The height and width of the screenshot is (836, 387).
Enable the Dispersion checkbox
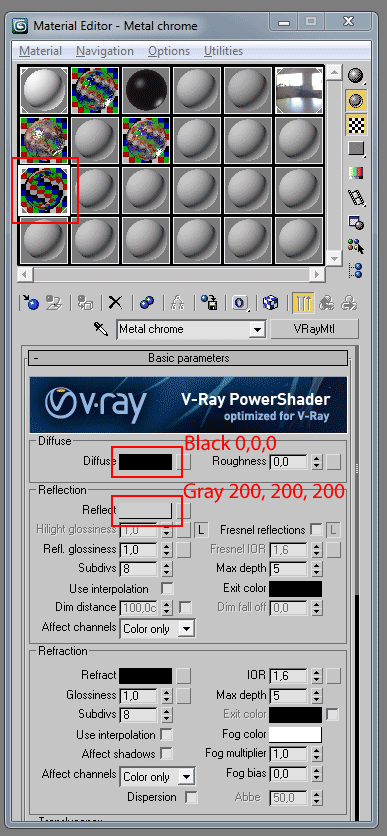191,797
